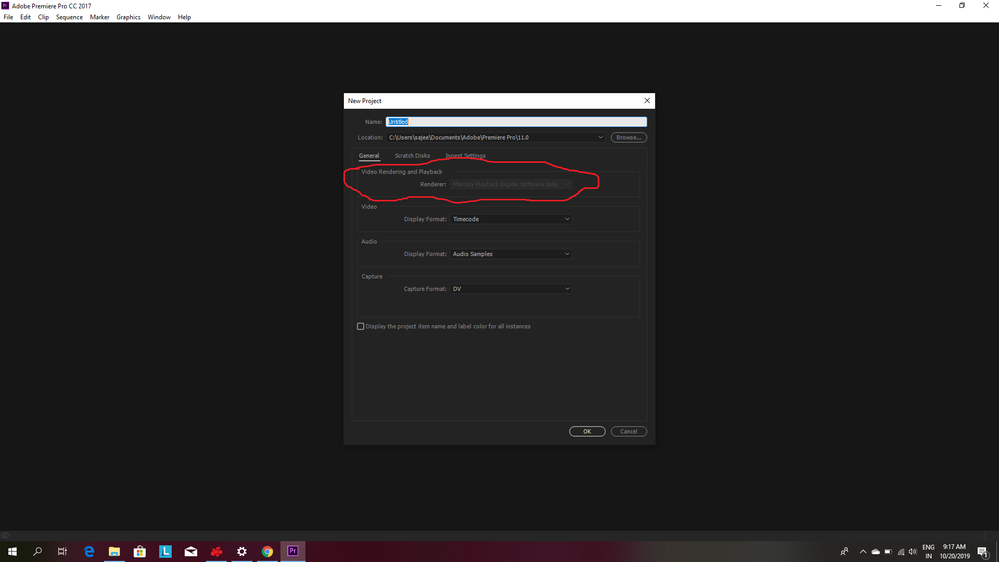Open Audio Display Format Audio Samples dropdown
Screen dimensions: 999x562
click(x=510, y=254)
